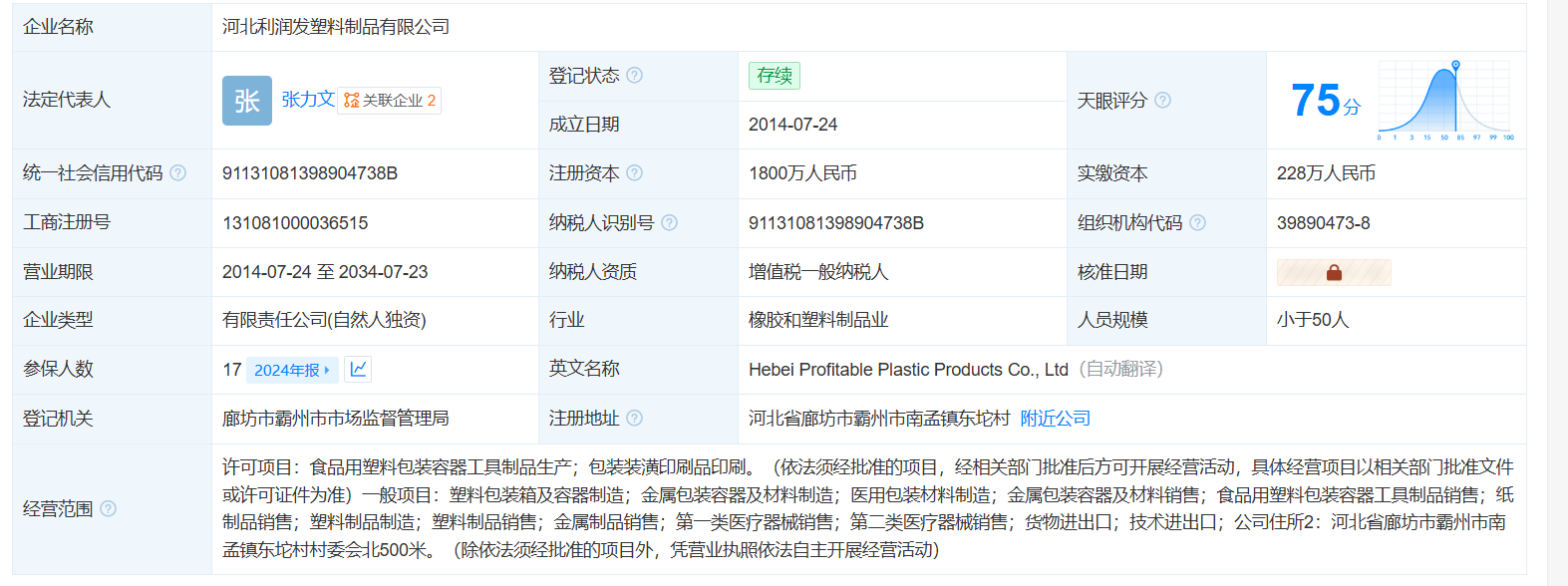Click the help icon beside 组织机构代码

[1198, 223]
